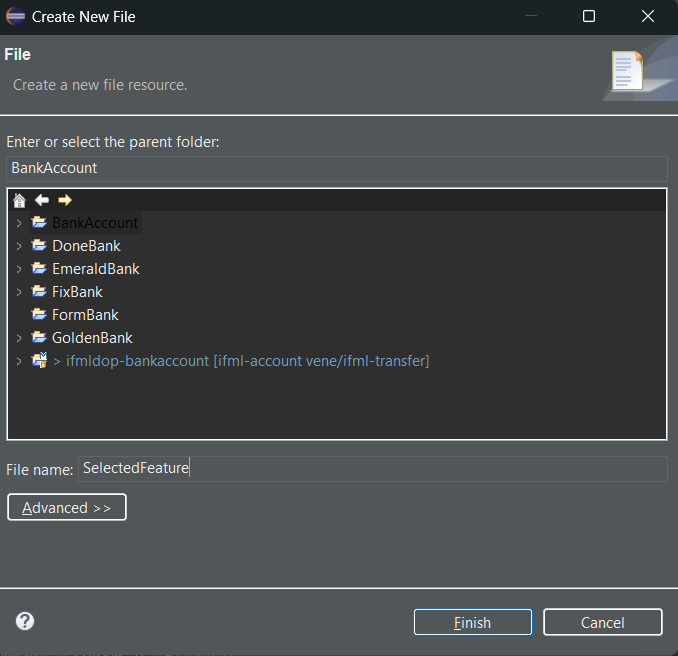Select the FormBank folder
Screen dimensions: 678x656
click(85, 315)
